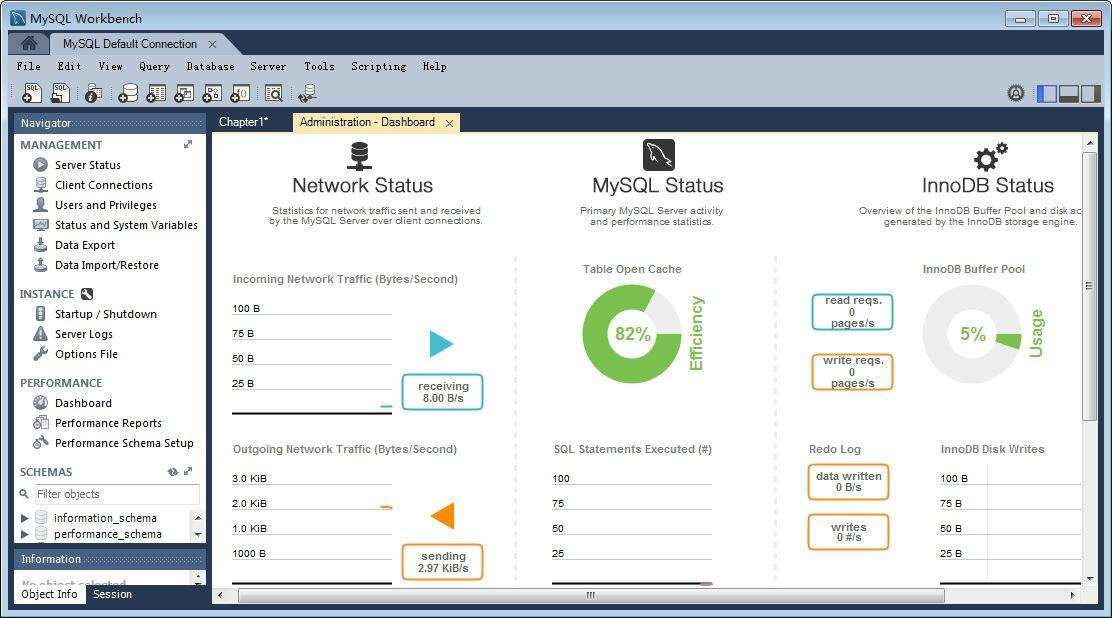Click the Table Open Cache efficiency donut chart
The height and width of the screenshot is (618, 1112).
tap(631, 333)
